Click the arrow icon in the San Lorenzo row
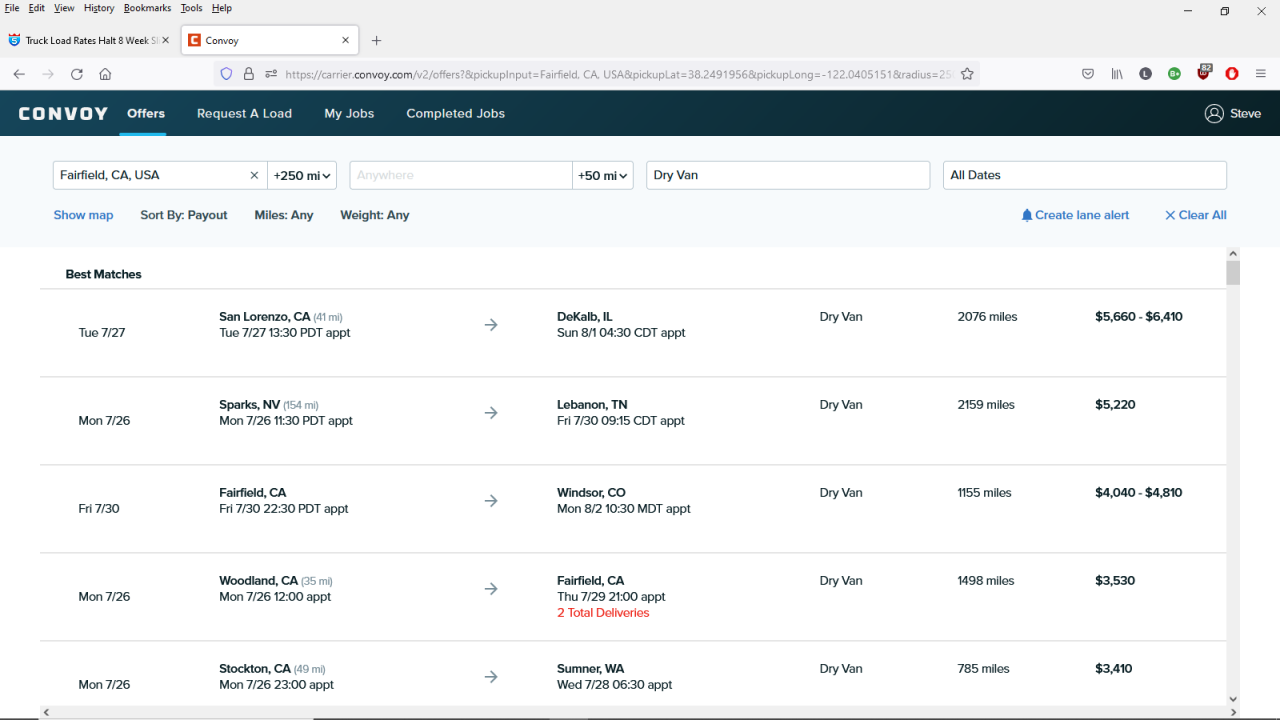 click(491, 325)
